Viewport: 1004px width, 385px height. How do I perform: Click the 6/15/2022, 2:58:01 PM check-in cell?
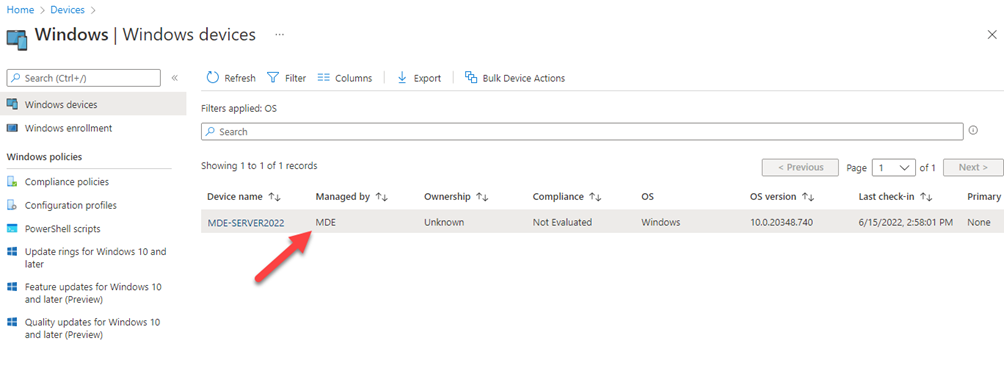(905, 222)
